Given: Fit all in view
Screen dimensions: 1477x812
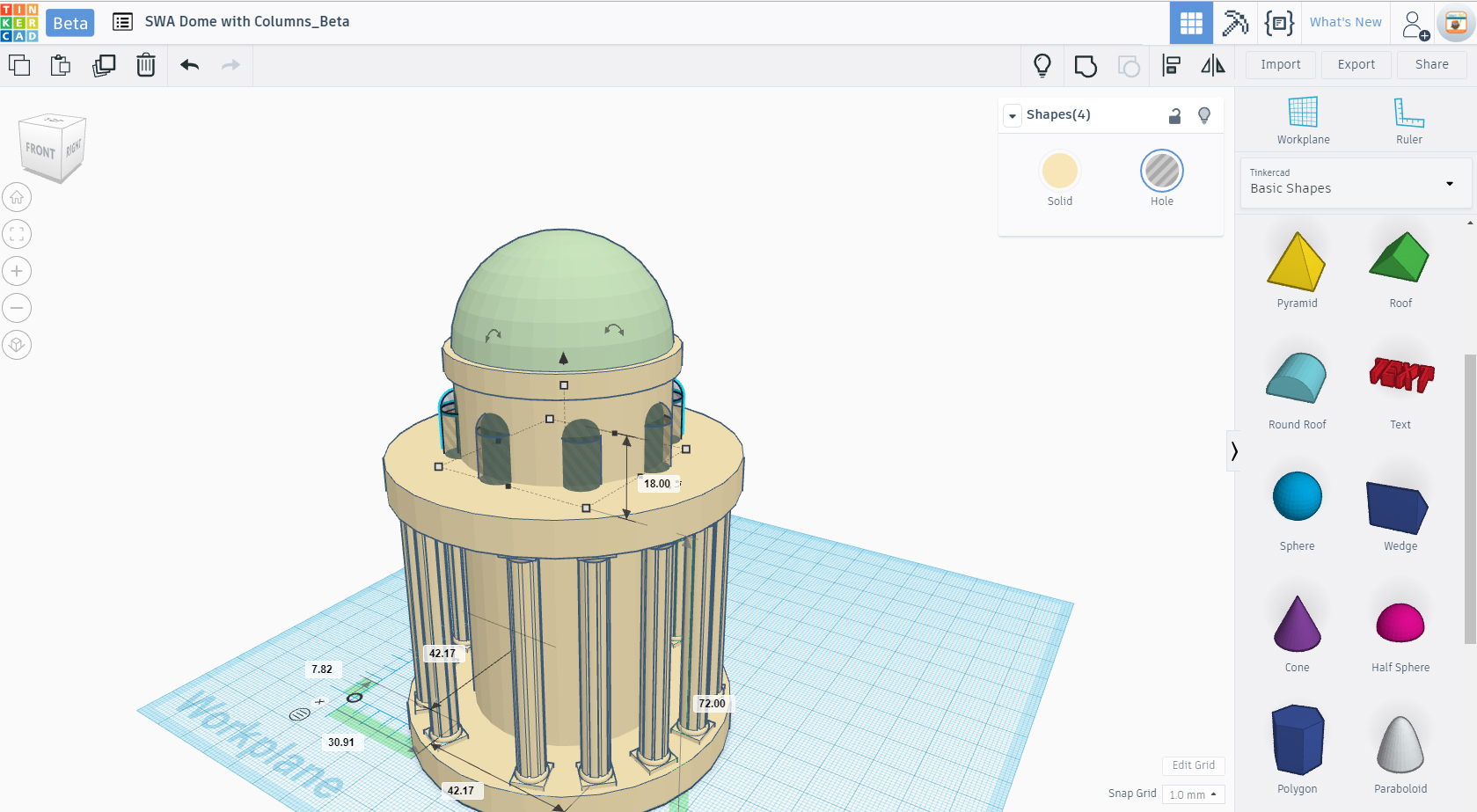Looking at the screenshot, I should click(x=17, y=234).
